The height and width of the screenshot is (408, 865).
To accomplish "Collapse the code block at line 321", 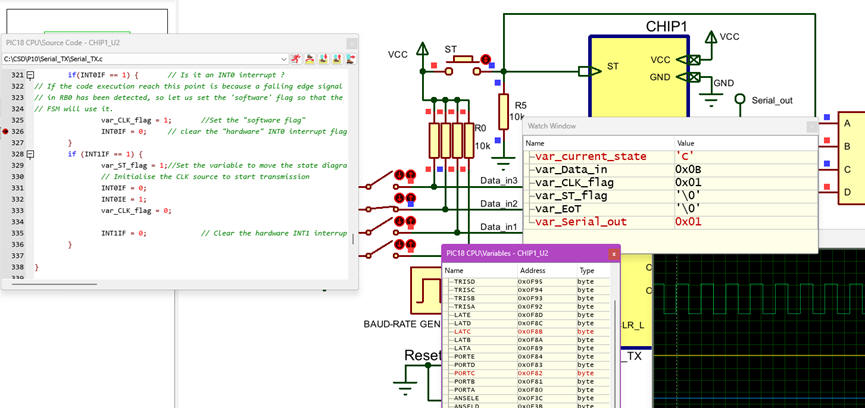I will point(30,76).
